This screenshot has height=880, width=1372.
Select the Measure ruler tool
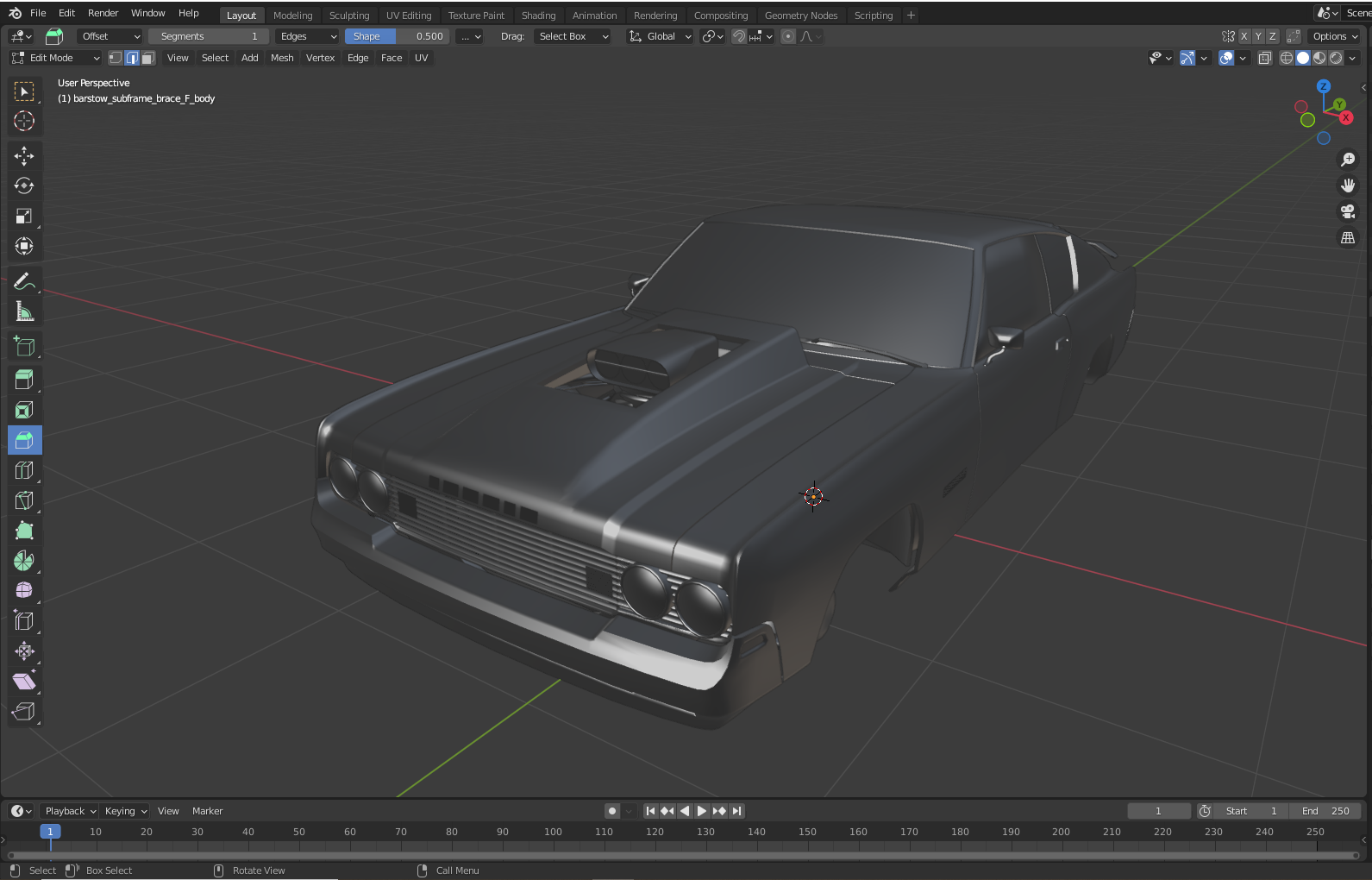24,311
